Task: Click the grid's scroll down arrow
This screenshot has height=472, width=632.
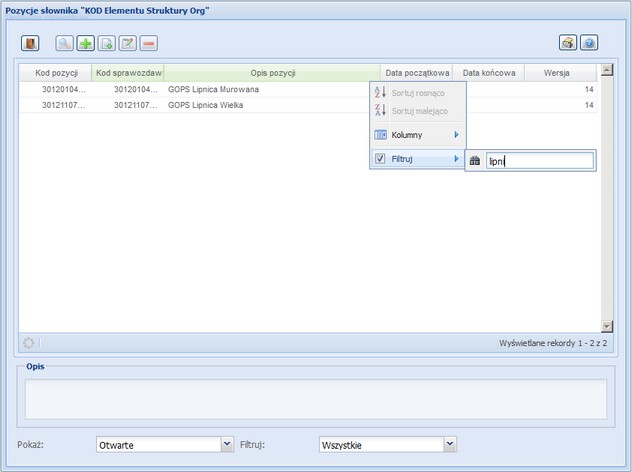Action: [606, 326]
